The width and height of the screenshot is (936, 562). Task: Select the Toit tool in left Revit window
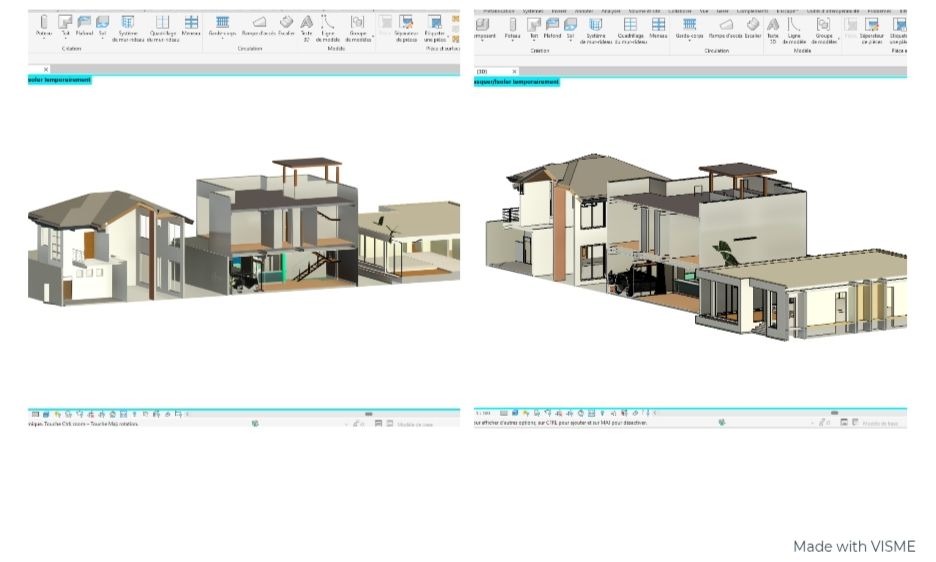tap(65, 26)
